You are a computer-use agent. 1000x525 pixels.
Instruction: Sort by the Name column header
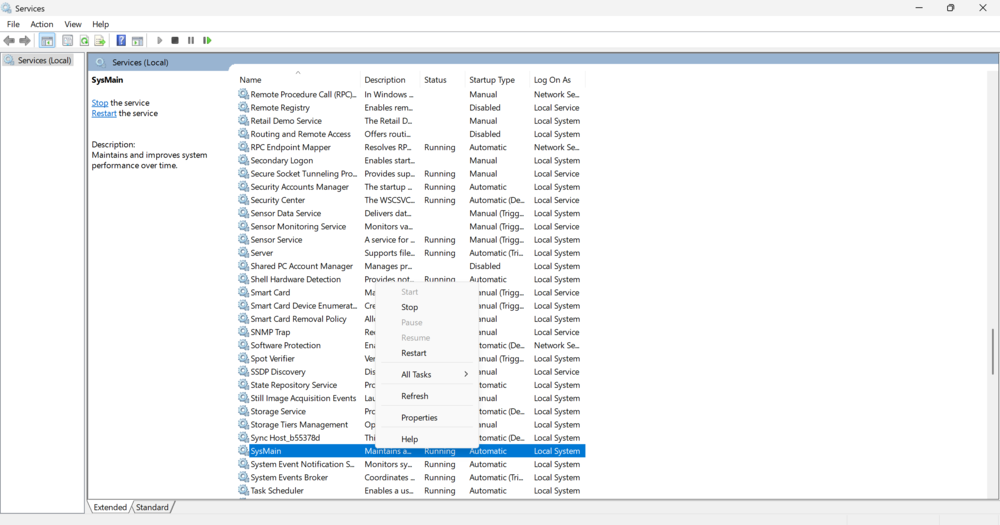297,80
